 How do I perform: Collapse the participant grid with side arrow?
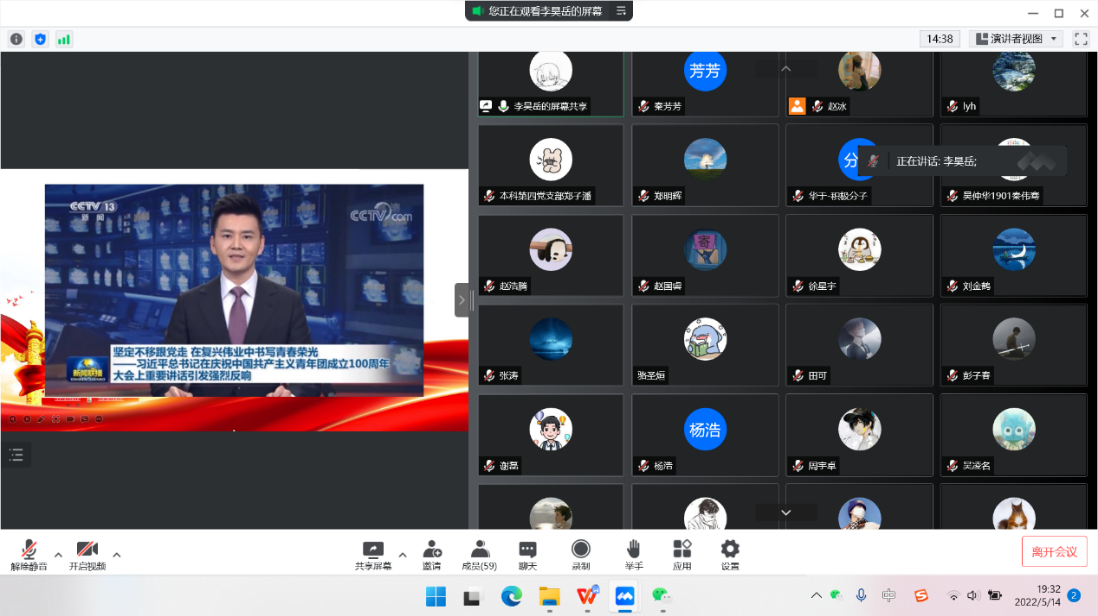point(461,300)
